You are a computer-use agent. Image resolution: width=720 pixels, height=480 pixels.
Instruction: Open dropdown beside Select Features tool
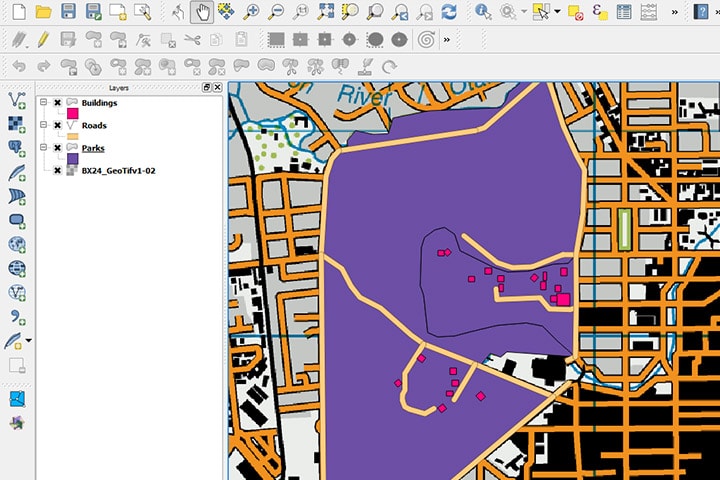coord(557,11)
